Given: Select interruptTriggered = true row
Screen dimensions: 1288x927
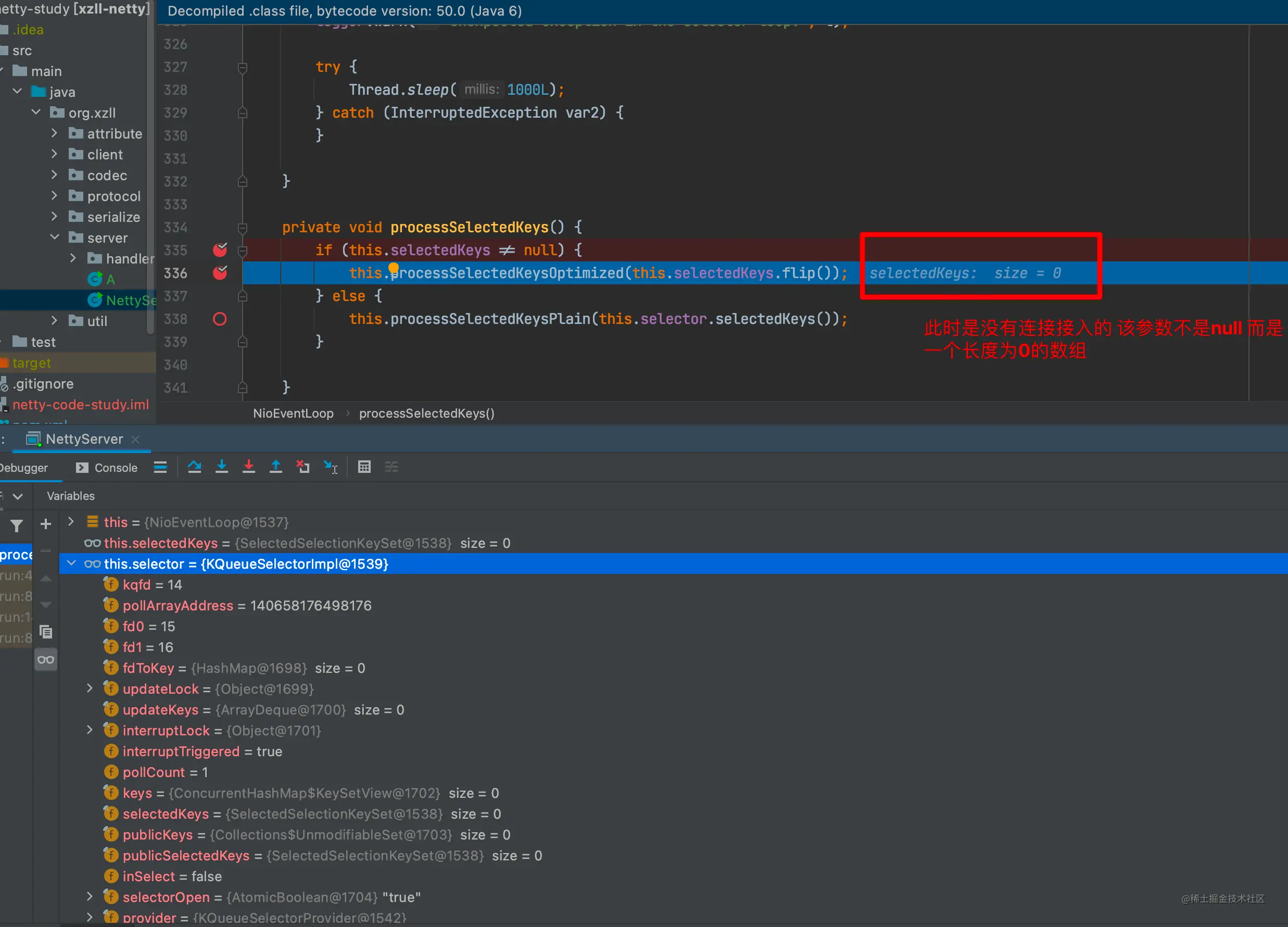Looking at the screenshot, I should coord(674,751).
